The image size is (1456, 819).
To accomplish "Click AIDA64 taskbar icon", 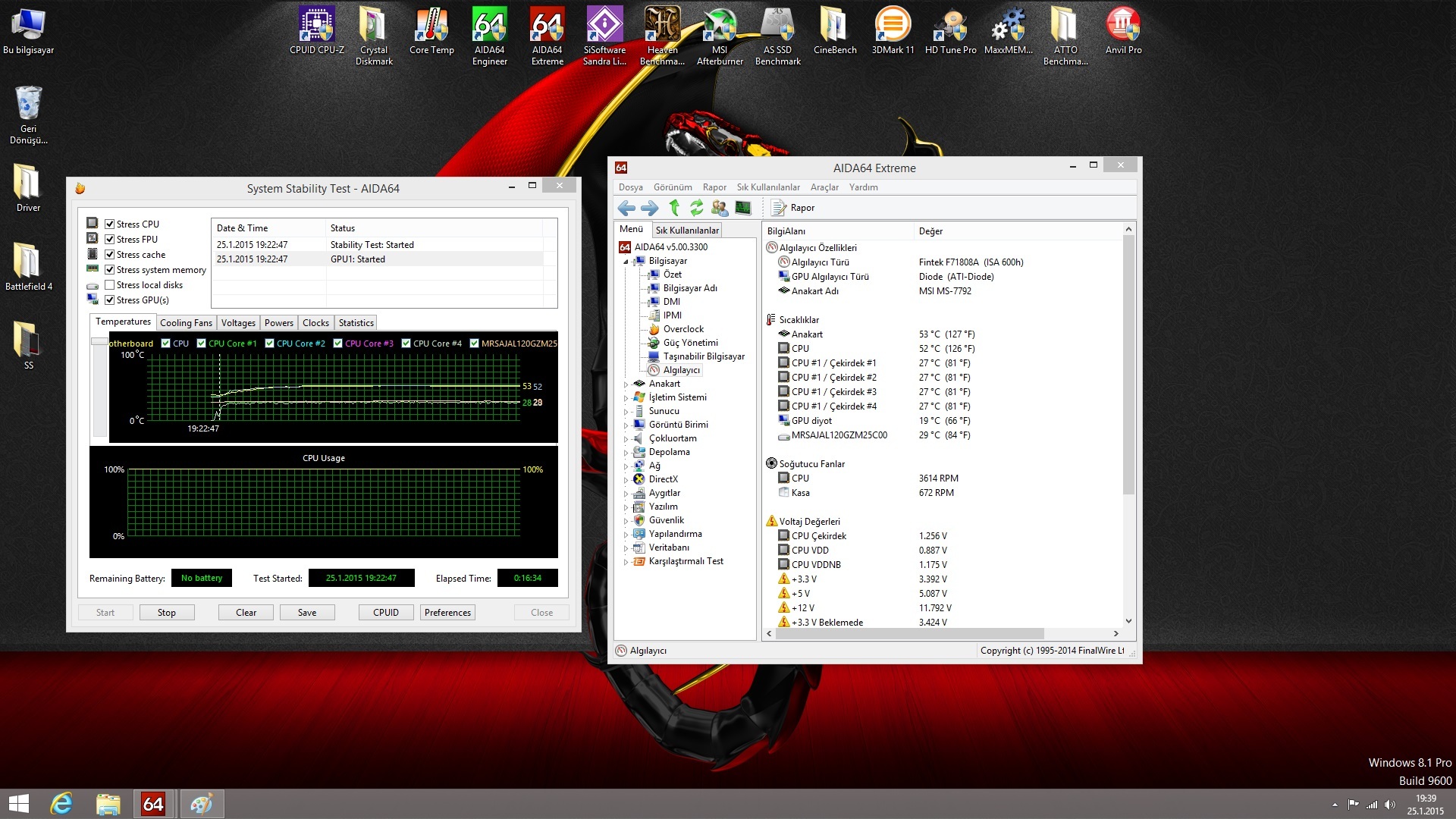I will click(153, 804).
